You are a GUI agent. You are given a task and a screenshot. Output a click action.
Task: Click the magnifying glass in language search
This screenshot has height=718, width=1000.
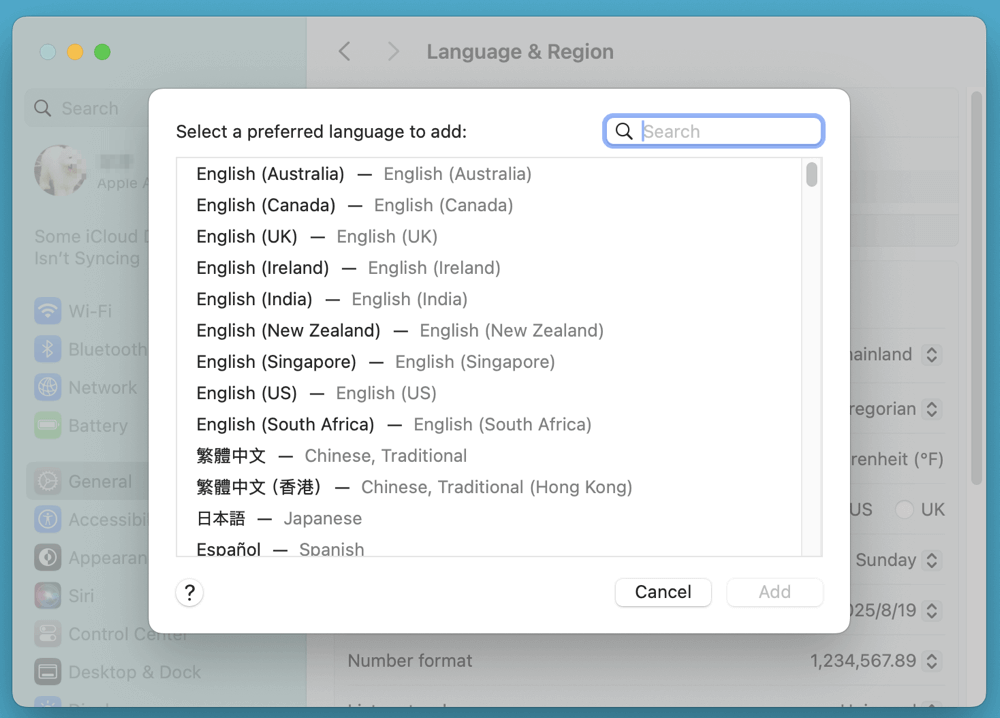624,131
